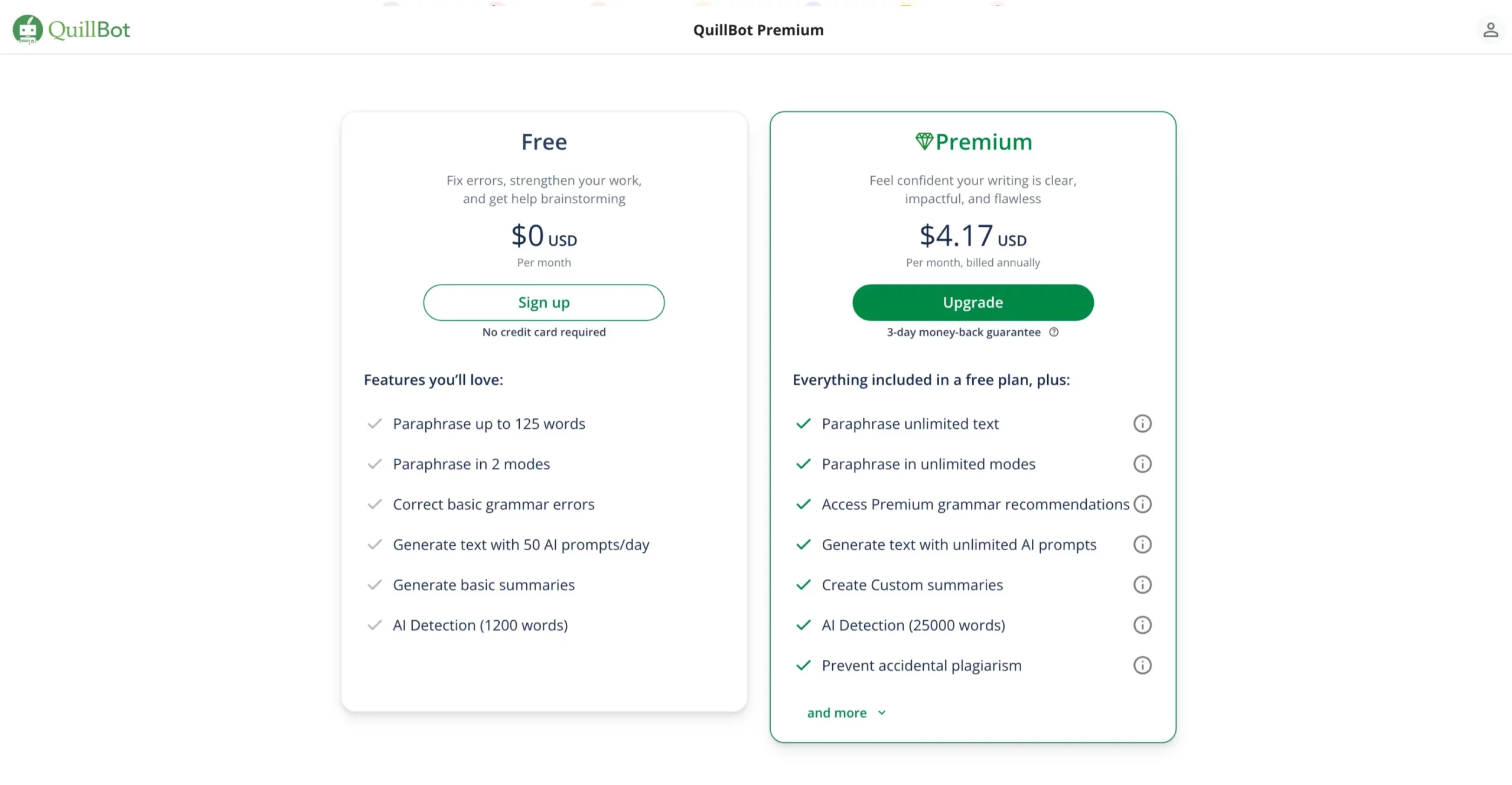The width and height of the screenshot is (1512, 785).
Task: Click info icon beside Paraphrase unlimited text
Action: [x=1142, y=424]
